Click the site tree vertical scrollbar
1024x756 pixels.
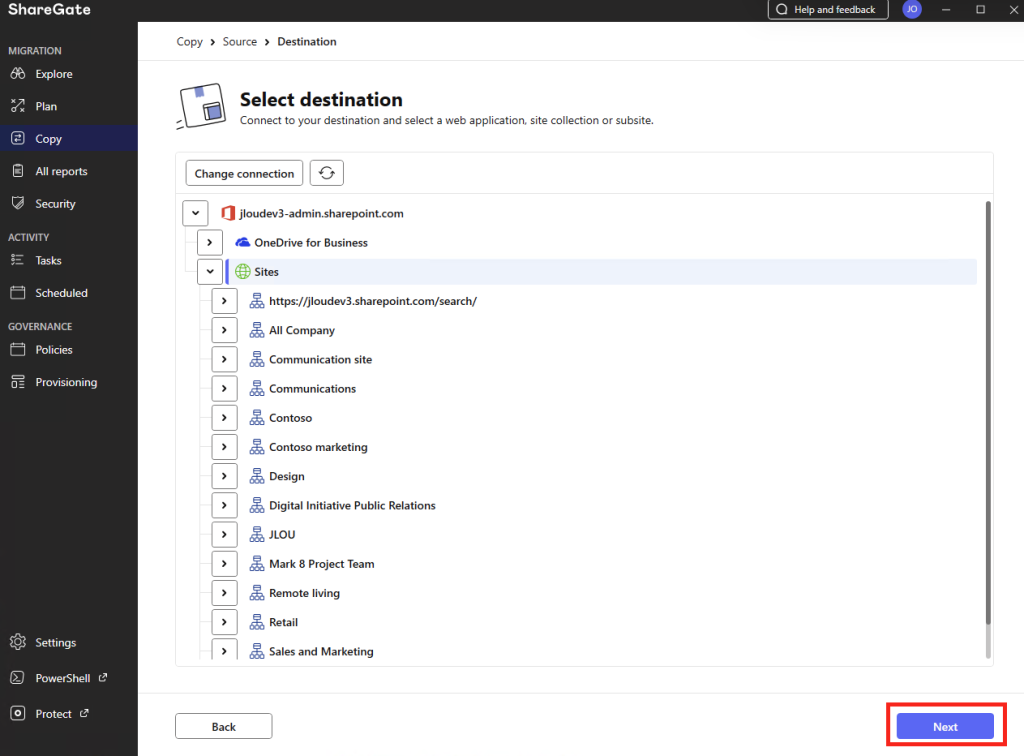[x=987, y=413]
